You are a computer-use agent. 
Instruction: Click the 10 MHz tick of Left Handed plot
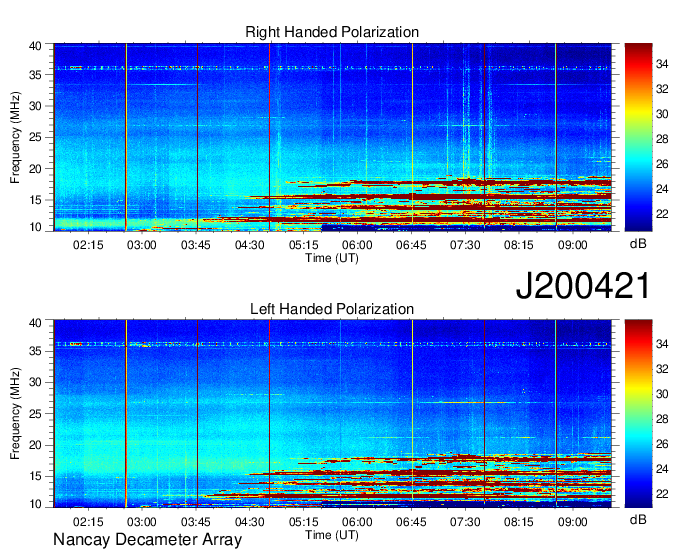(x=35, y=504)
